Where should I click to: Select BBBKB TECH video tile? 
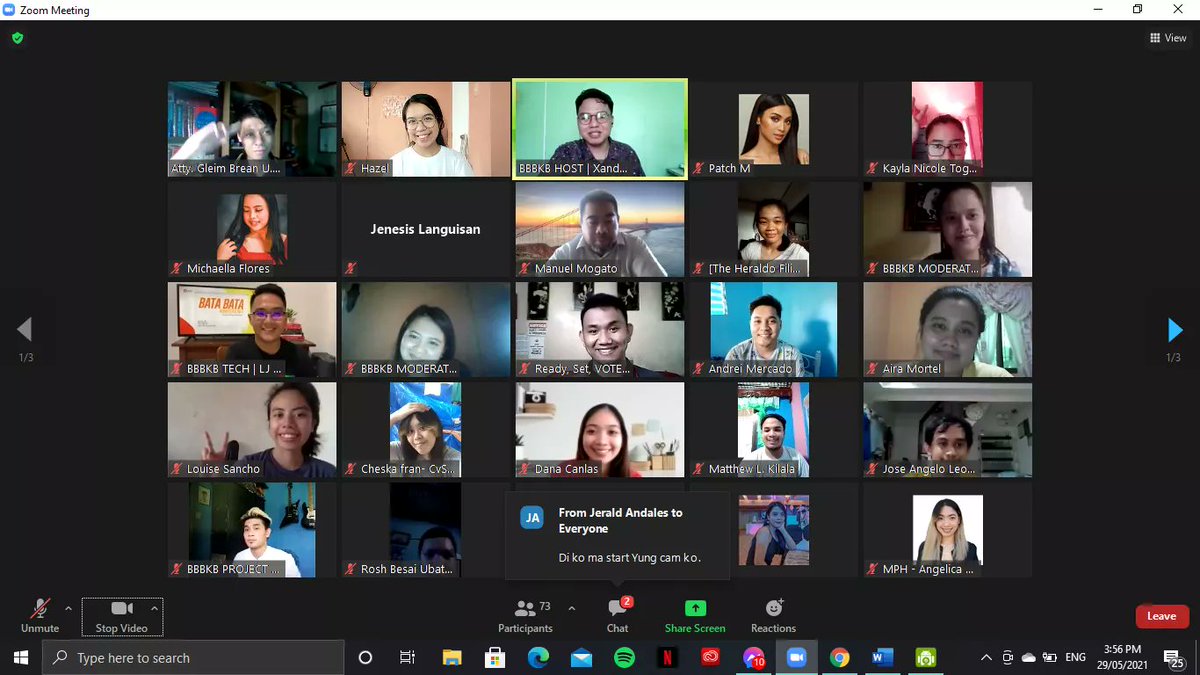[252, 329]
